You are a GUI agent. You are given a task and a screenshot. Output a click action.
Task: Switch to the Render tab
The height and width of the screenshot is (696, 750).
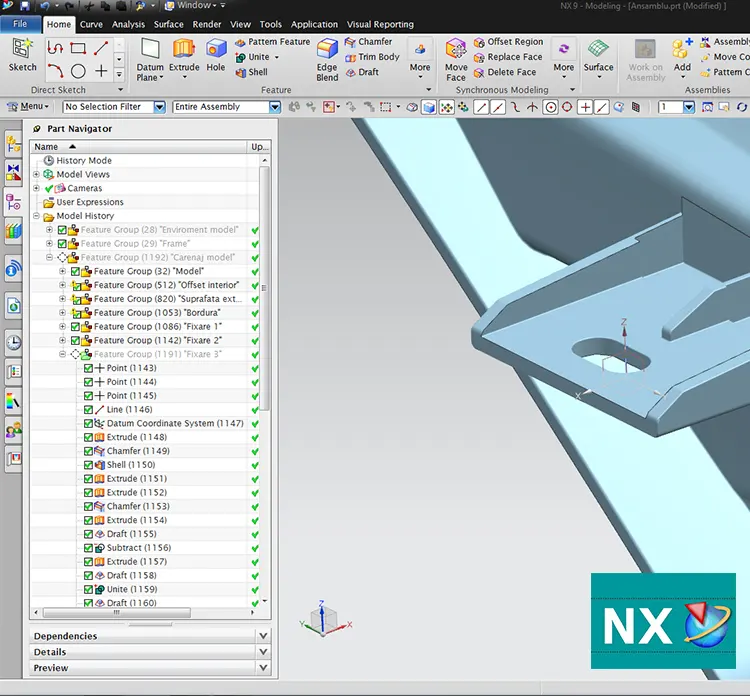pyautogui.click(x=207, y=24)
